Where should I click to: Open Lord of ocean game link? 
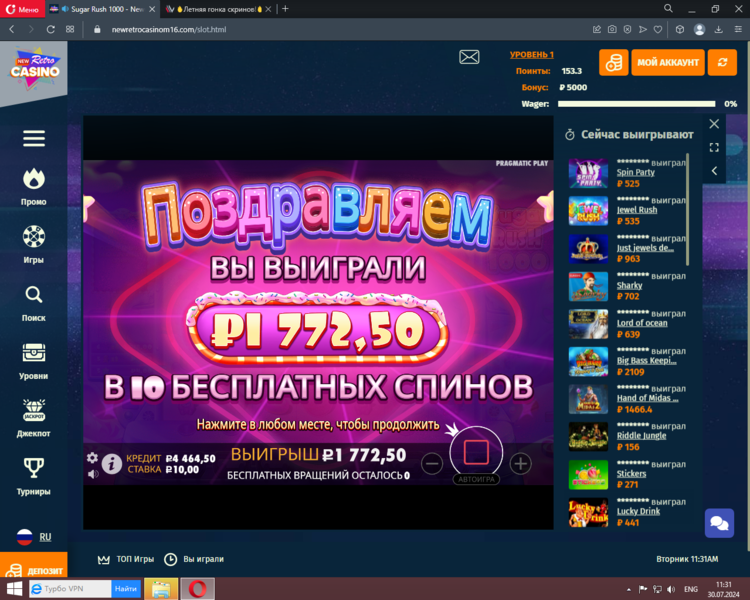point(642,323)
